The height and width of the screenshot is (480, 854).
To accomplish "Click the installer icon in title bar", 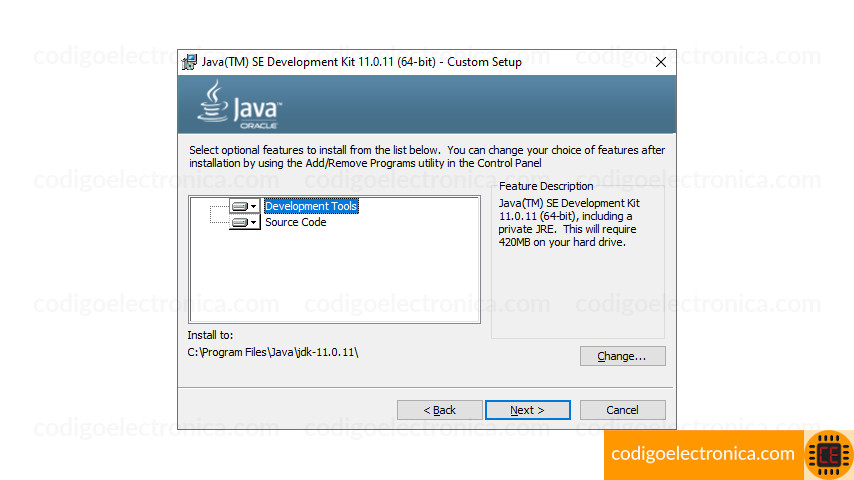I will pyautogui.click(x=189, y=62).
